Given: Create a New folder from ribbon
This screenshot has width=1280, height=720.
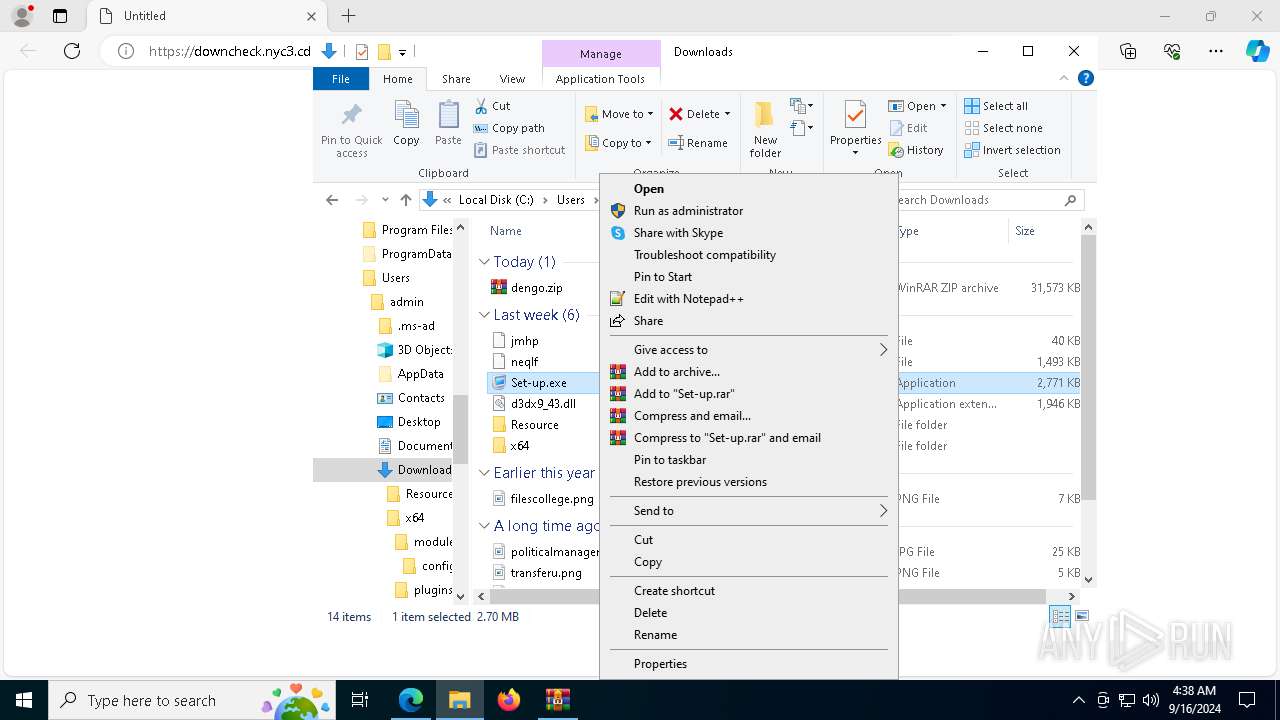Looking at the screenshot, I should (765, 129).
